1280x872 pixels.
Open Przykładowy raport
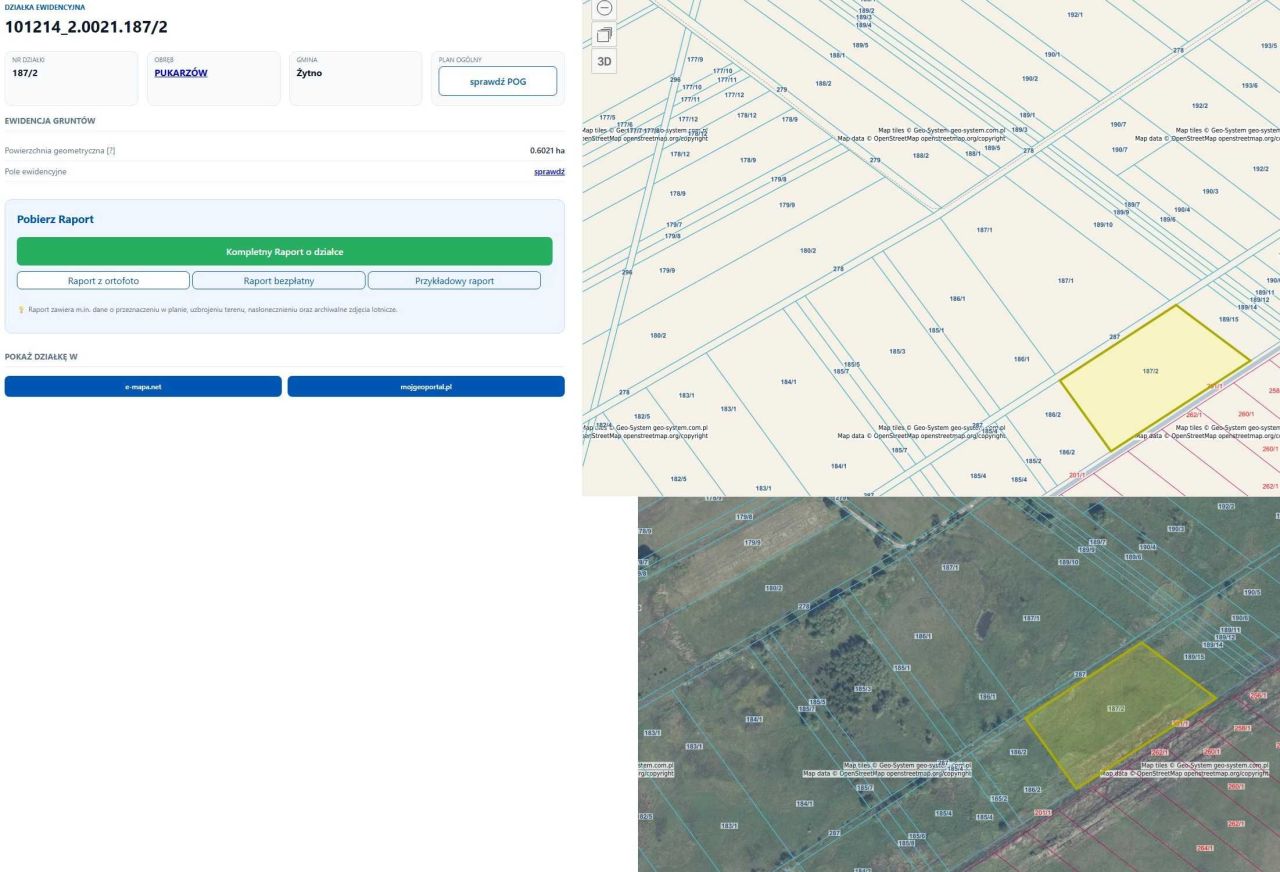point(454,281)
